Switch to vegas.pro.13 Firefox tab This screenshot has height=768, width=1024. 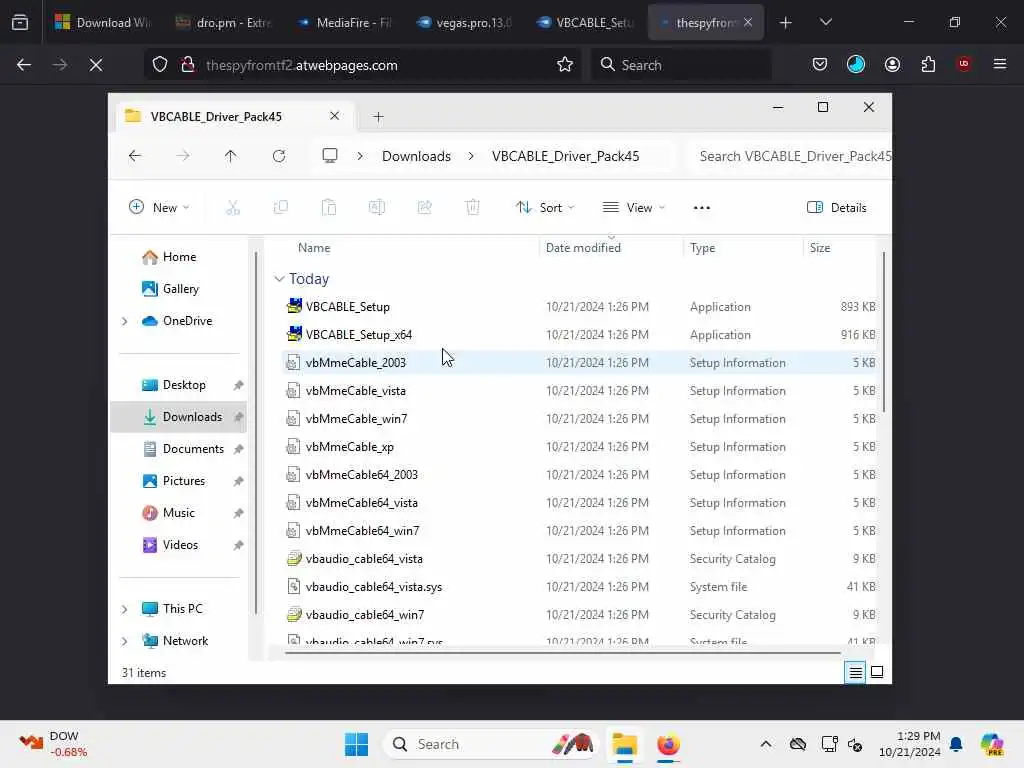coord(464,22)
